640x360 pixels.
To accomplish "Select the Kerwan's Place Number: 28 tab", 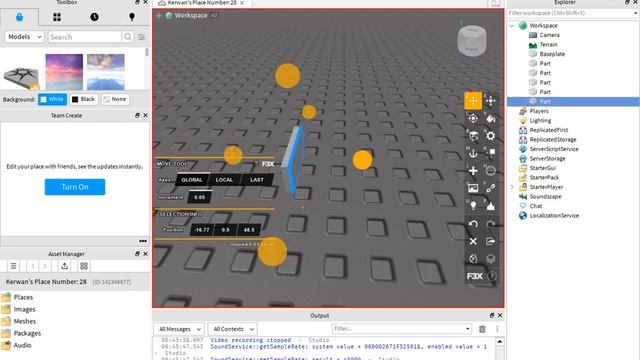I will (x=202, y=3).
